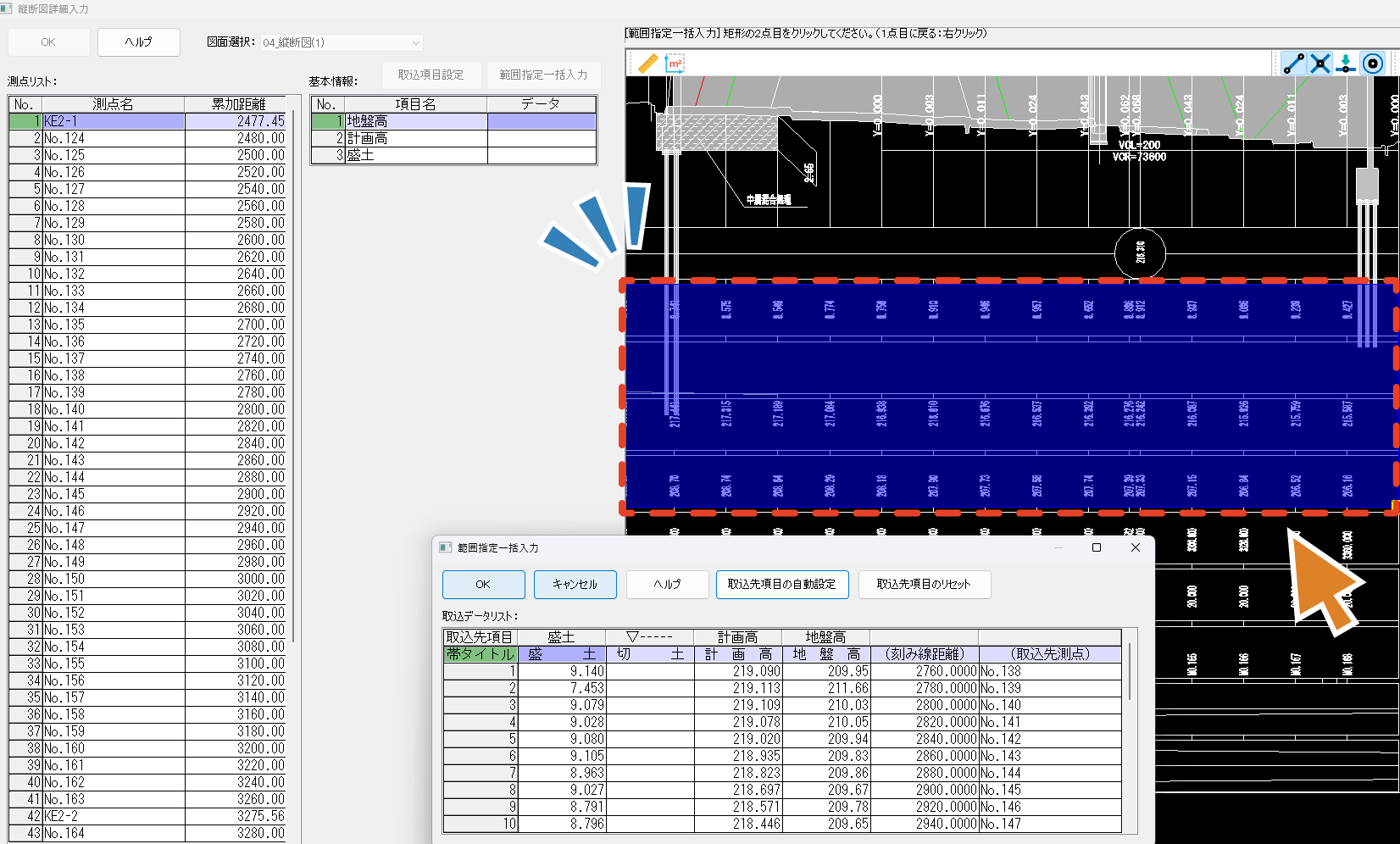Click the 累加距離 value 2500.00
The width and height of the screenshot is (1400, 844).
tap(261, 155)
